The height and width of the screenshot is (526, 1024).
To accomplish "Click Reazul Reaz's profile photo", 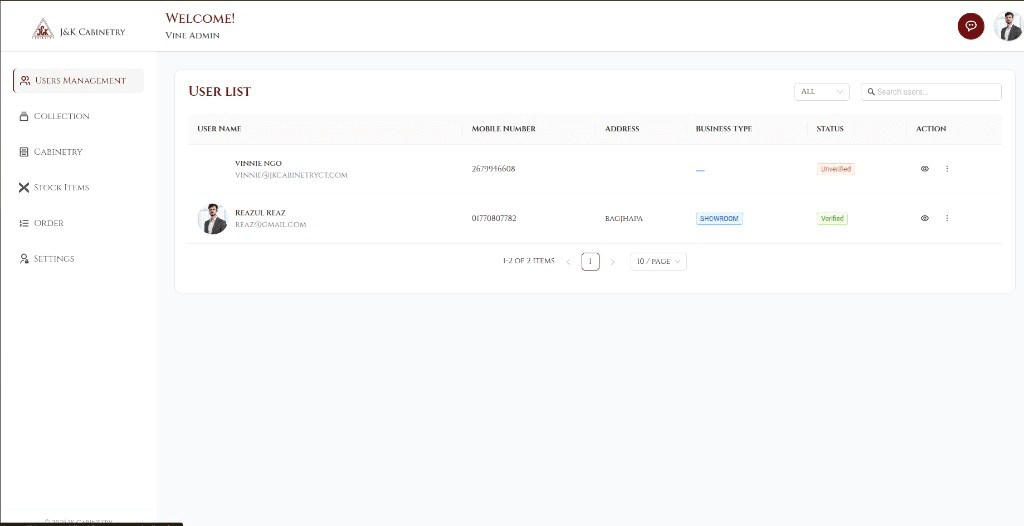I will coord(212,219).
